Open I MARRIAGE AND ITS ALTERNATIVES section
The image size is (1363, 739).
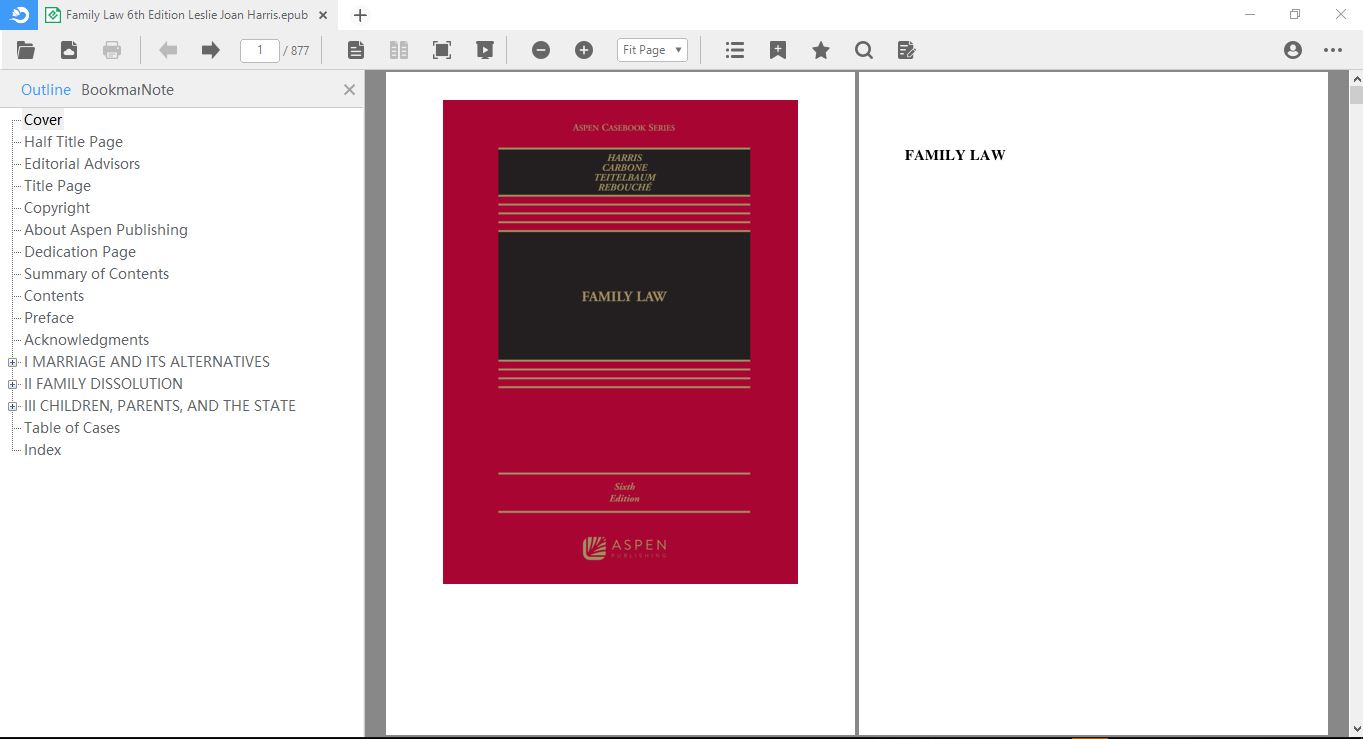pyautogui.click(x=147, y=362)
